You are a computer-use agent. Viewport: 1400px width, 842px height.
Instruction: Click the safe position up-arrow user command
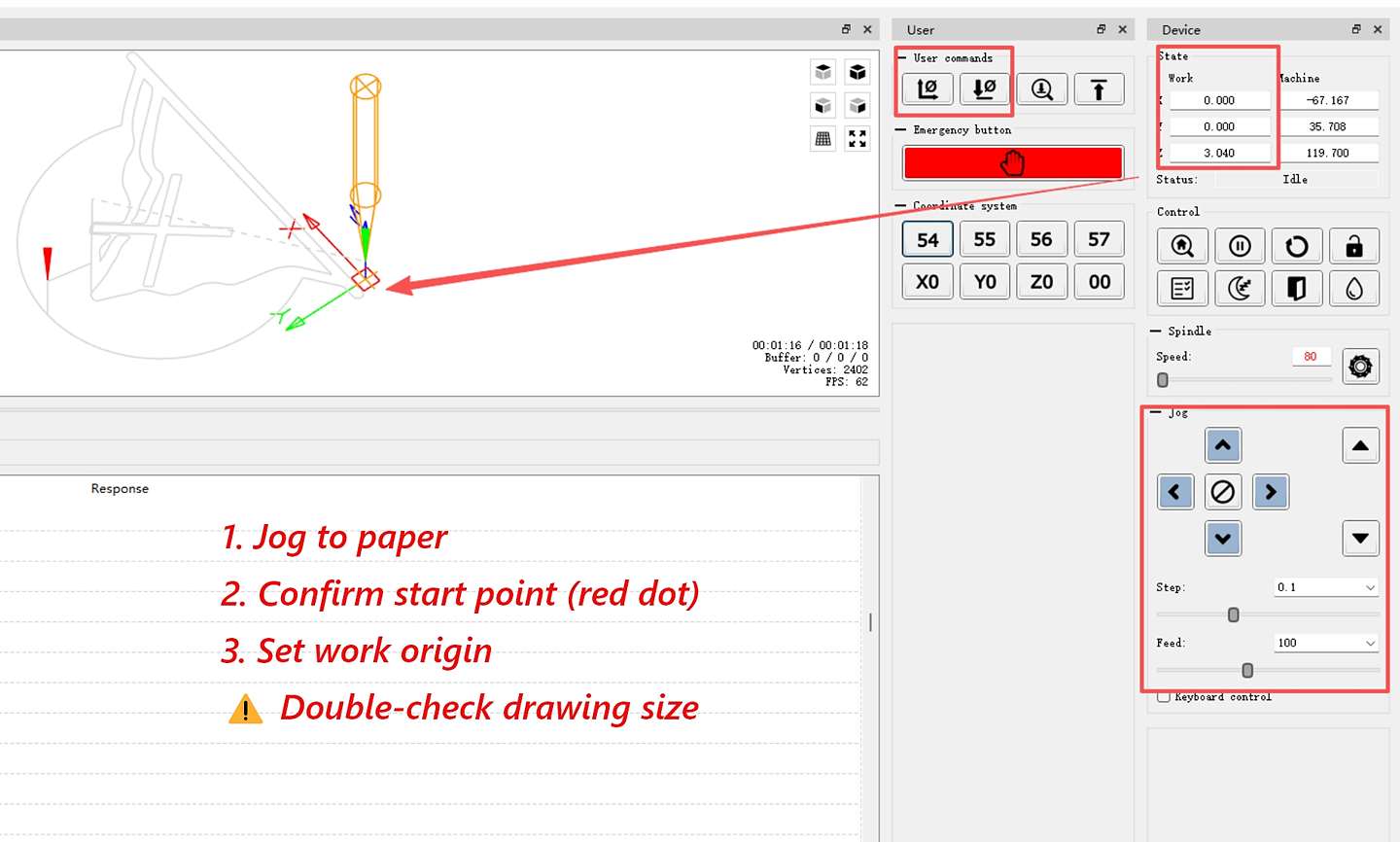1099,89
